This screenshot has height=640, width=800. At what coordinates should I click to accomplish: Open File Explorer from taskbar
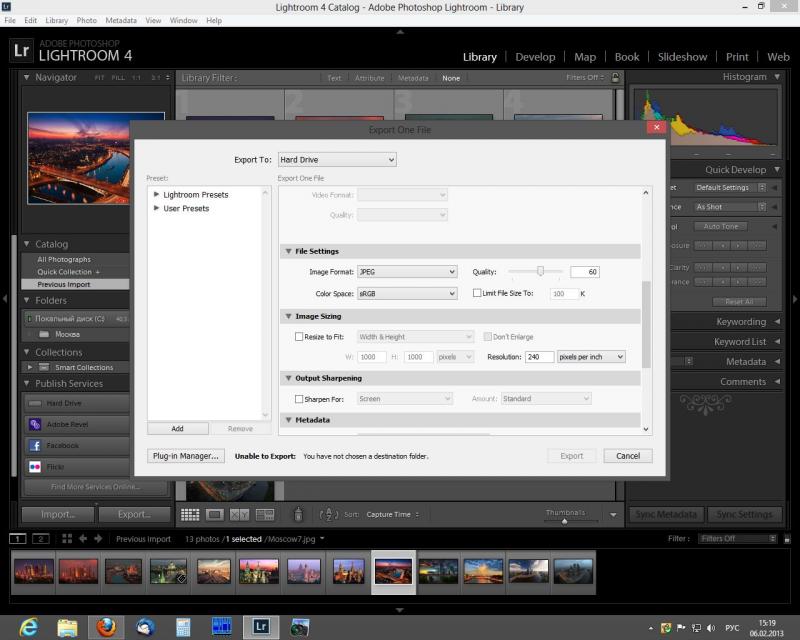[x=67, y=627]
